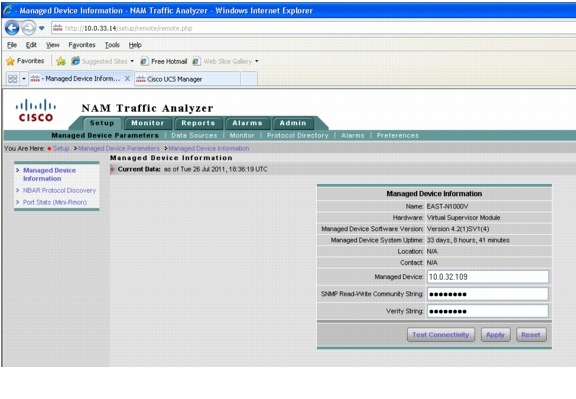Click the Suggested Sites IE icon

pos(75,61)
